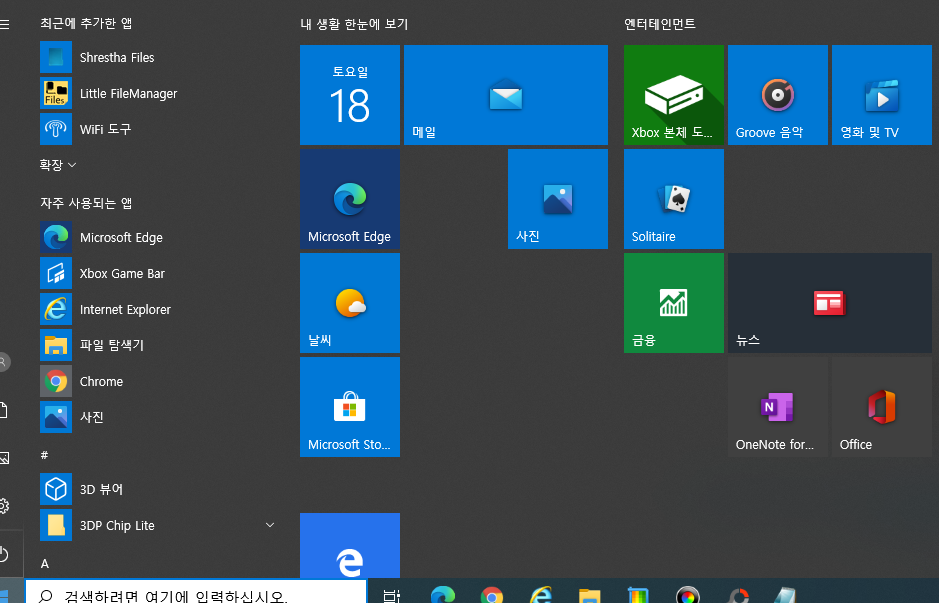Screen dimensions: 939x603
Task: Open the Groove 음악 tile
Action: 778,95
